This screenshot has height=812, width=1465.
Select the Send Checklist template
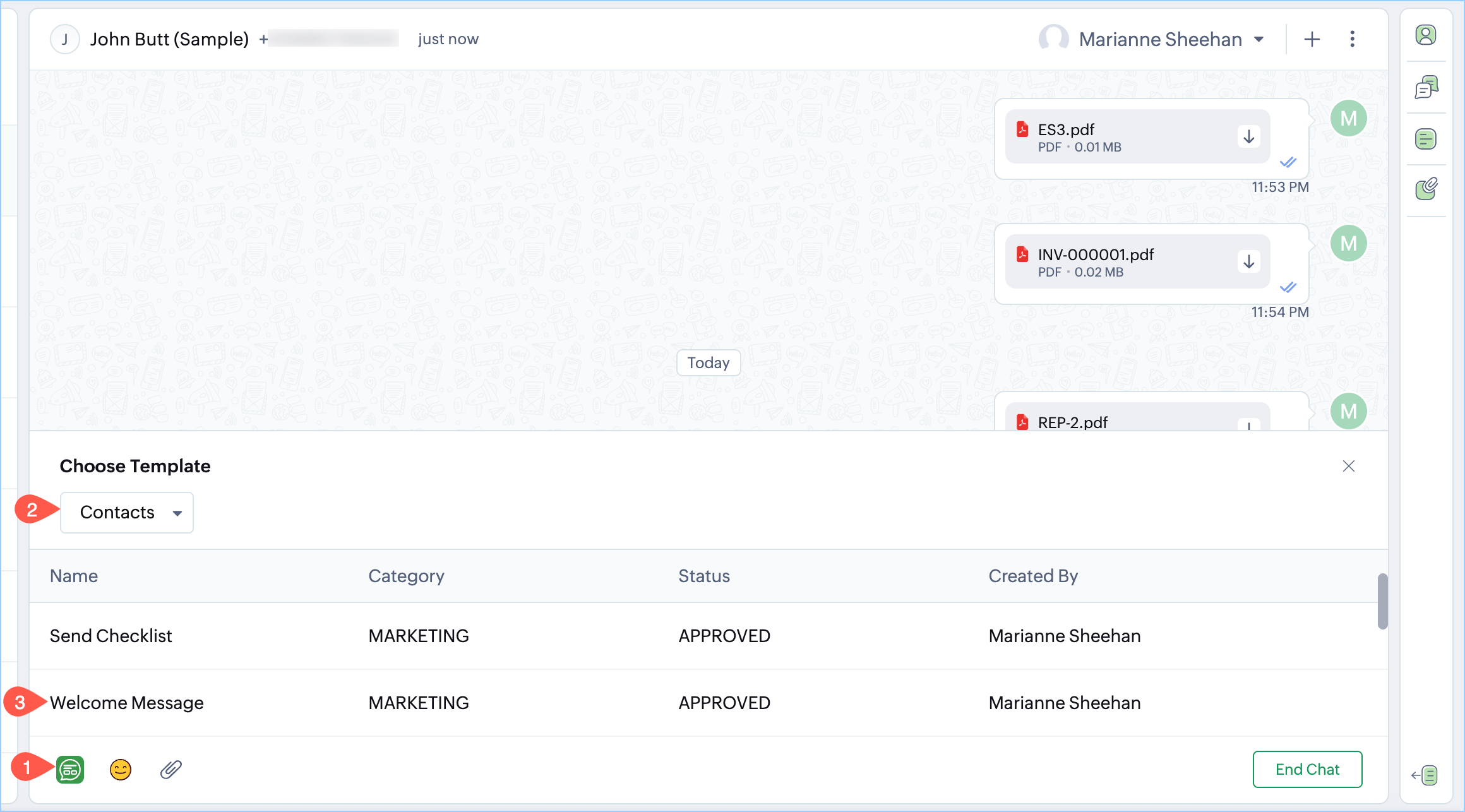click(111, 636)
